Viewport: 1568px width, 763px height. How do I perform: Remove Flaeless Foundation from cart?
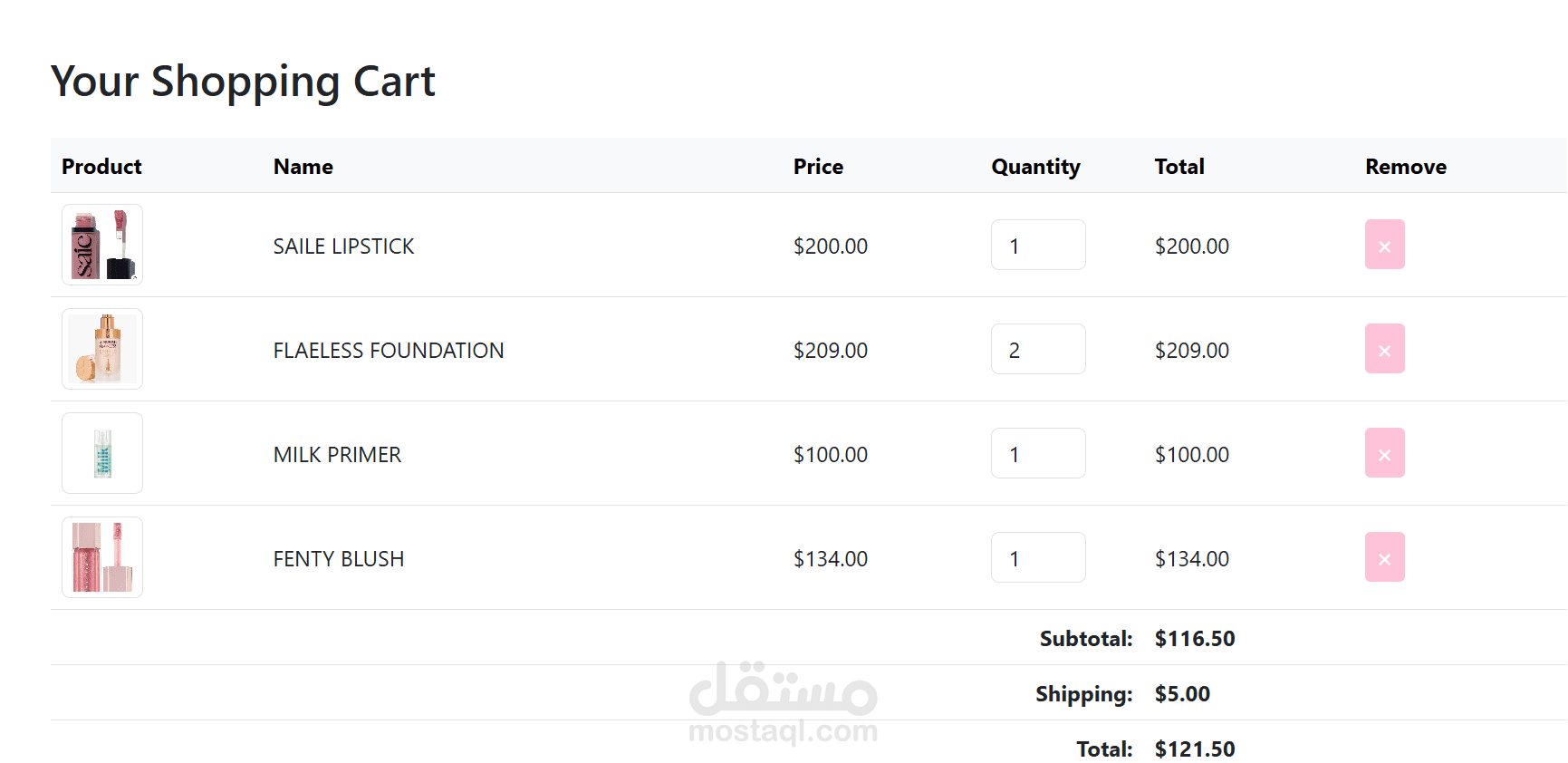coord(1384,349)
